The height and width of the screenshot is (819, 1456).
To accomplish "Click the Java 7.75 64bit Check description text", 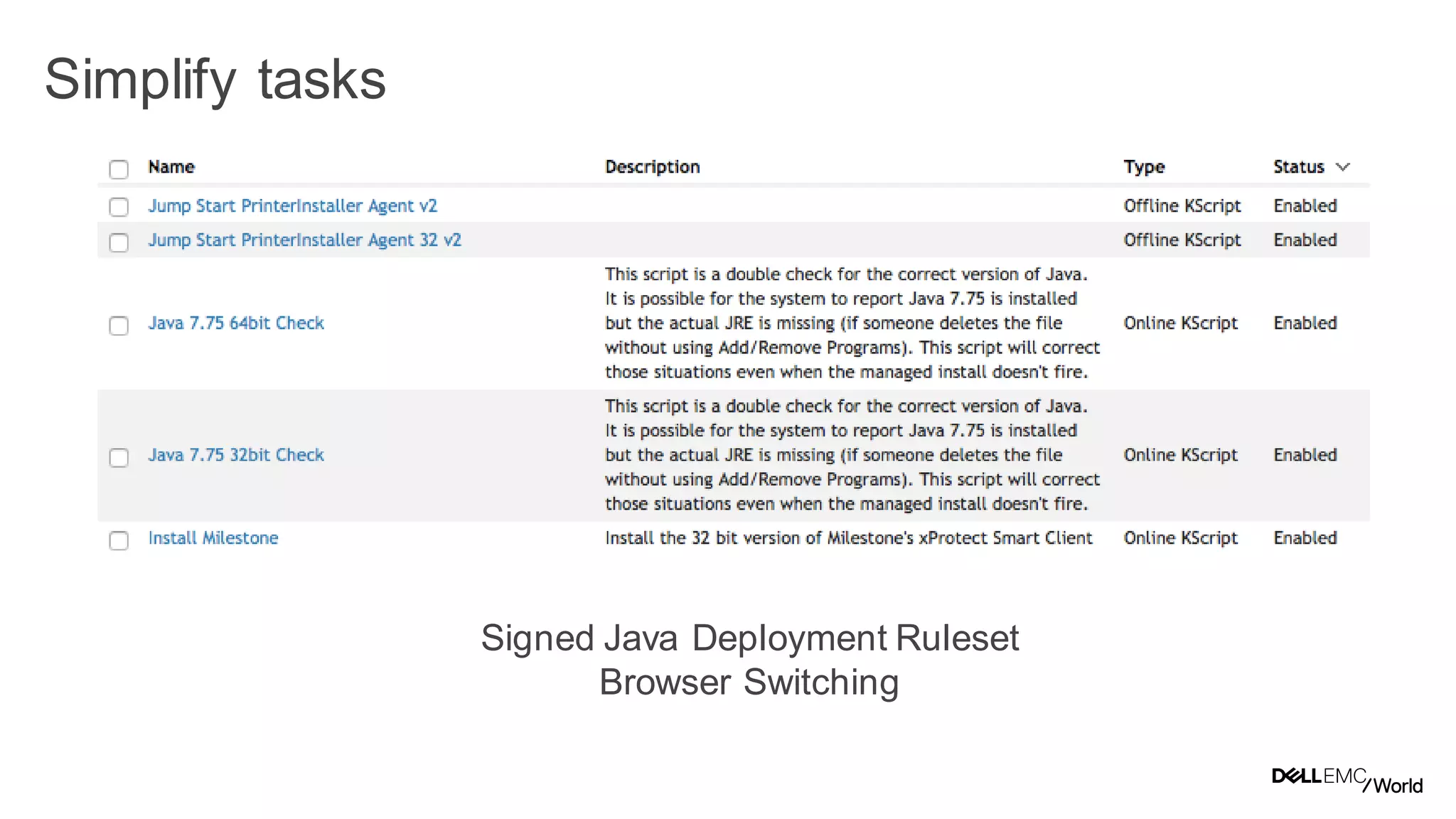I will [852, 323].
